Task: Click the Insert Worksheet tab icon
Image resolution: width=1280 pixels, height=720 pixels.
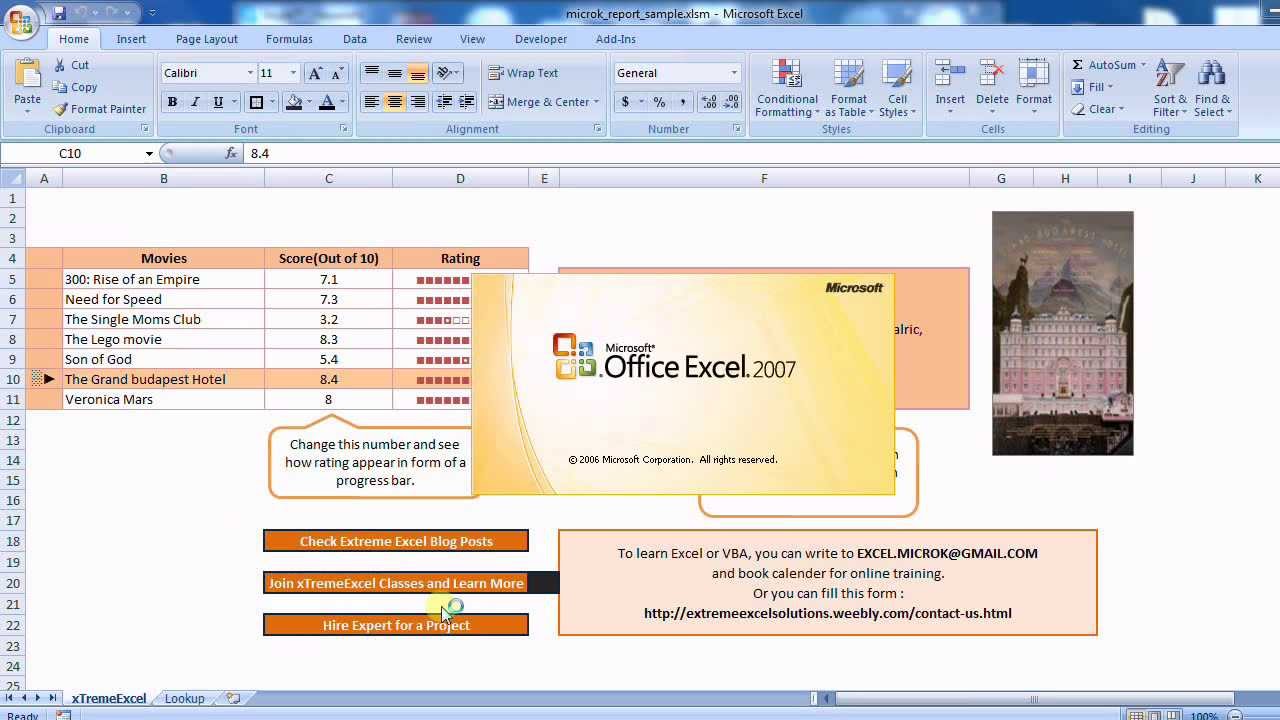Action: (x=233, y=698)
